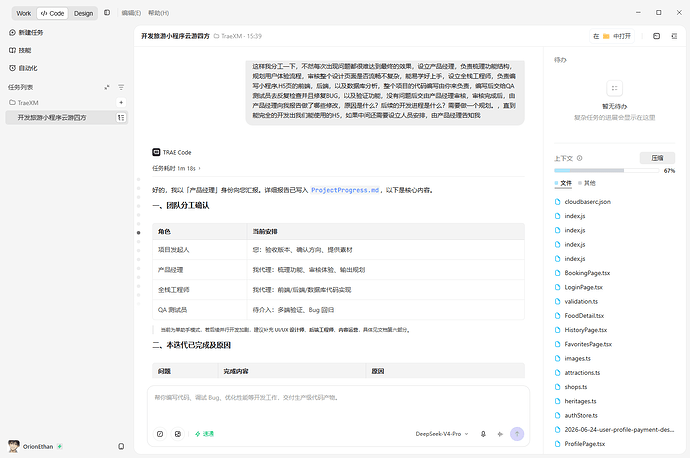Click the TRAE Code logo icon
This screenshot has width=690, height=458.
click(x=156, y=152)
